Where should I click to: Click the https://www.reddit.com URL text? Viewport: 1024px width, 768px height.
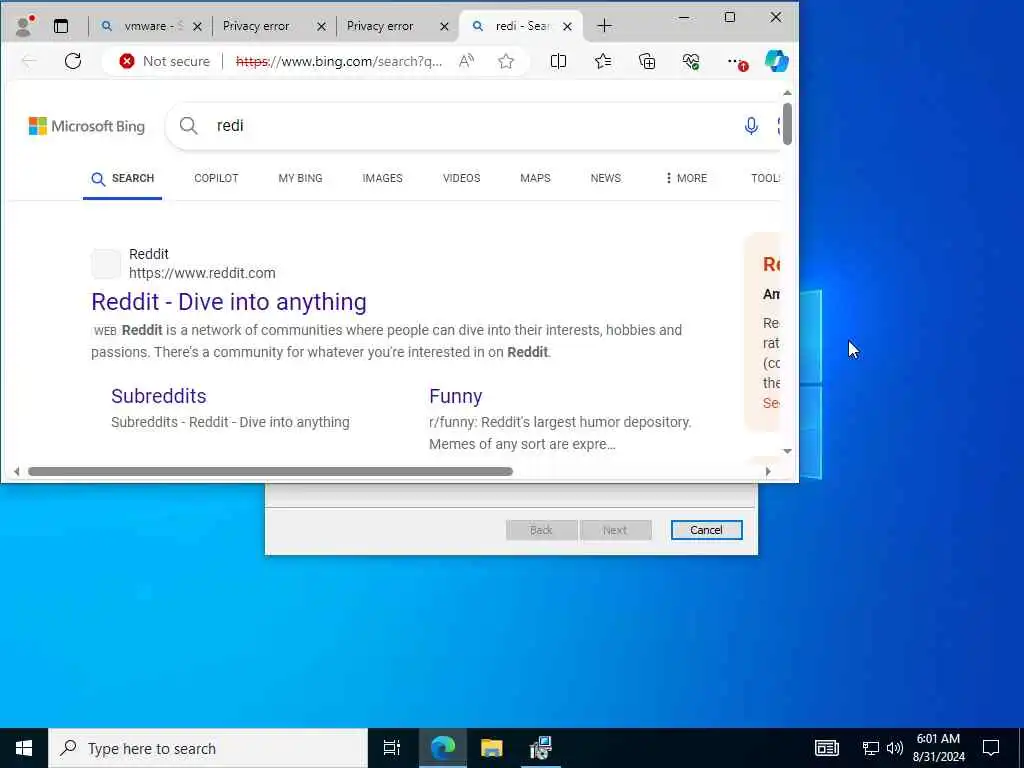point(202,273)
